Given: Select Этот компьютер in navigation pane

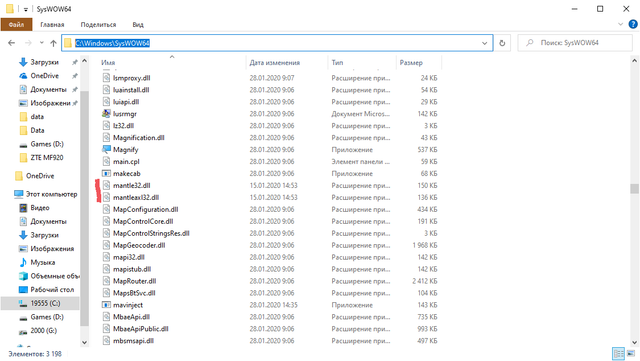Looking at the screenshot, I should click(x=51, y=194).
